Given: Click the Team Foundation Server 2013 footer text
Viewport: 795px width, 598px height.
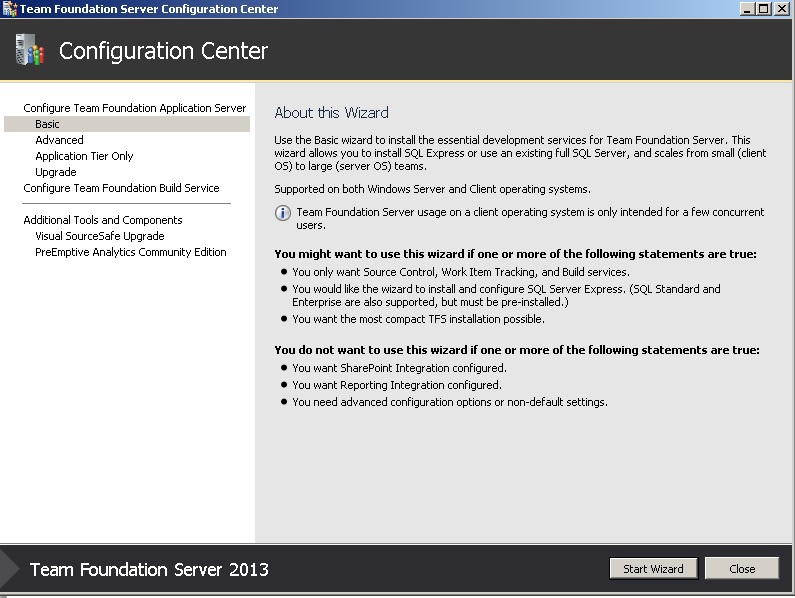Looking at the screenshot, I should pos(149,570).
